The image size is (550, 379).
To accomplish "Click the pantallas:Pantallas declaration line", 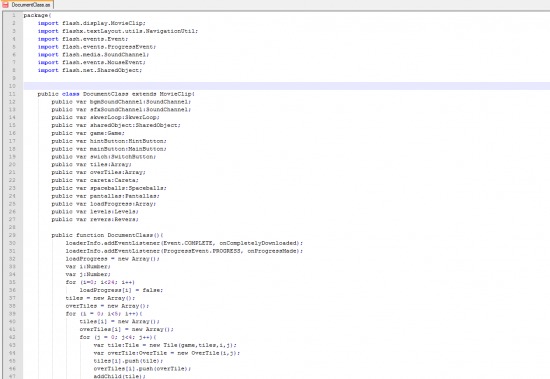I will click(x=106, y=196).
